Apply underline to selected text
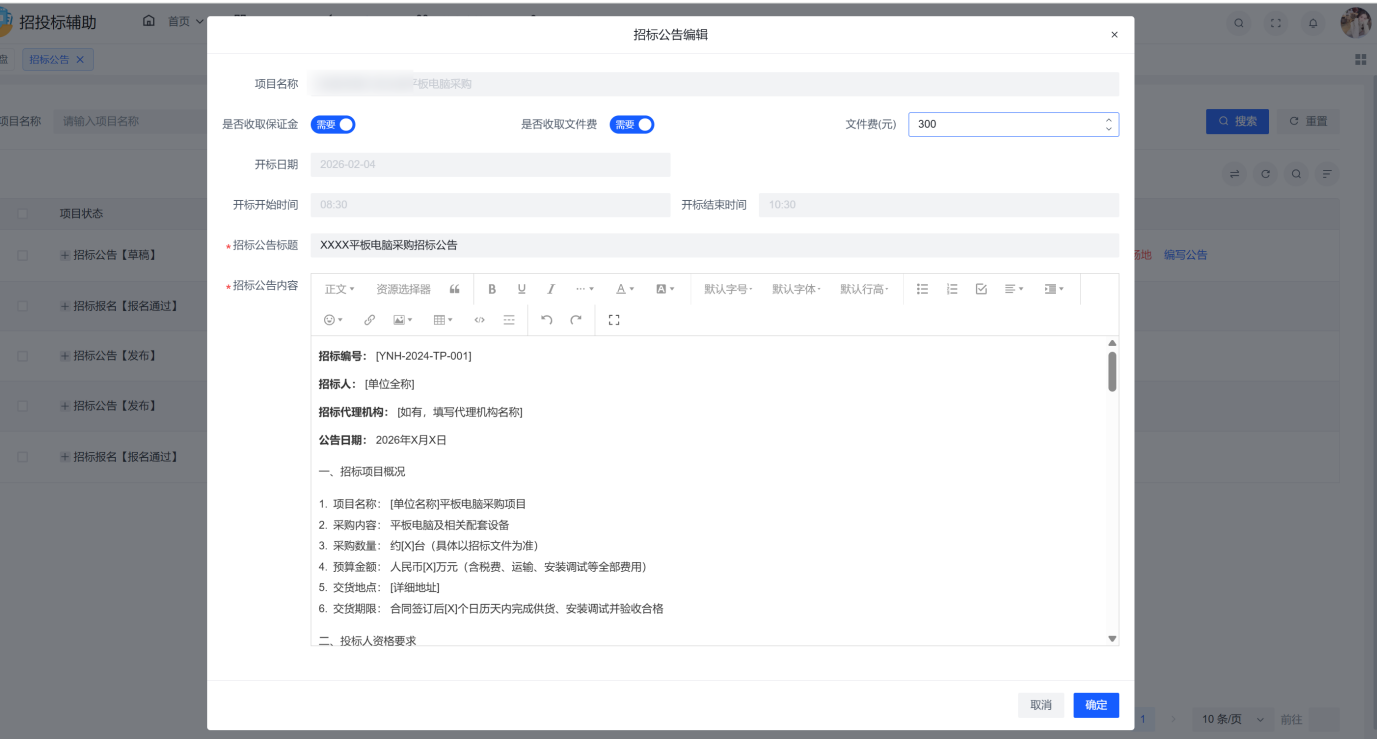This screenshot has height=739, width=1377. (x=520, y=288)
